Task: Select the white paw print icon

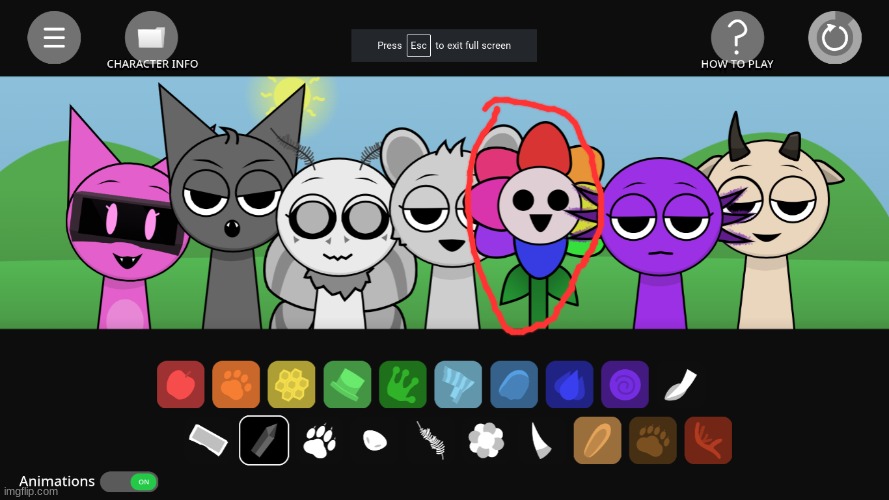Action: (319, 440)
